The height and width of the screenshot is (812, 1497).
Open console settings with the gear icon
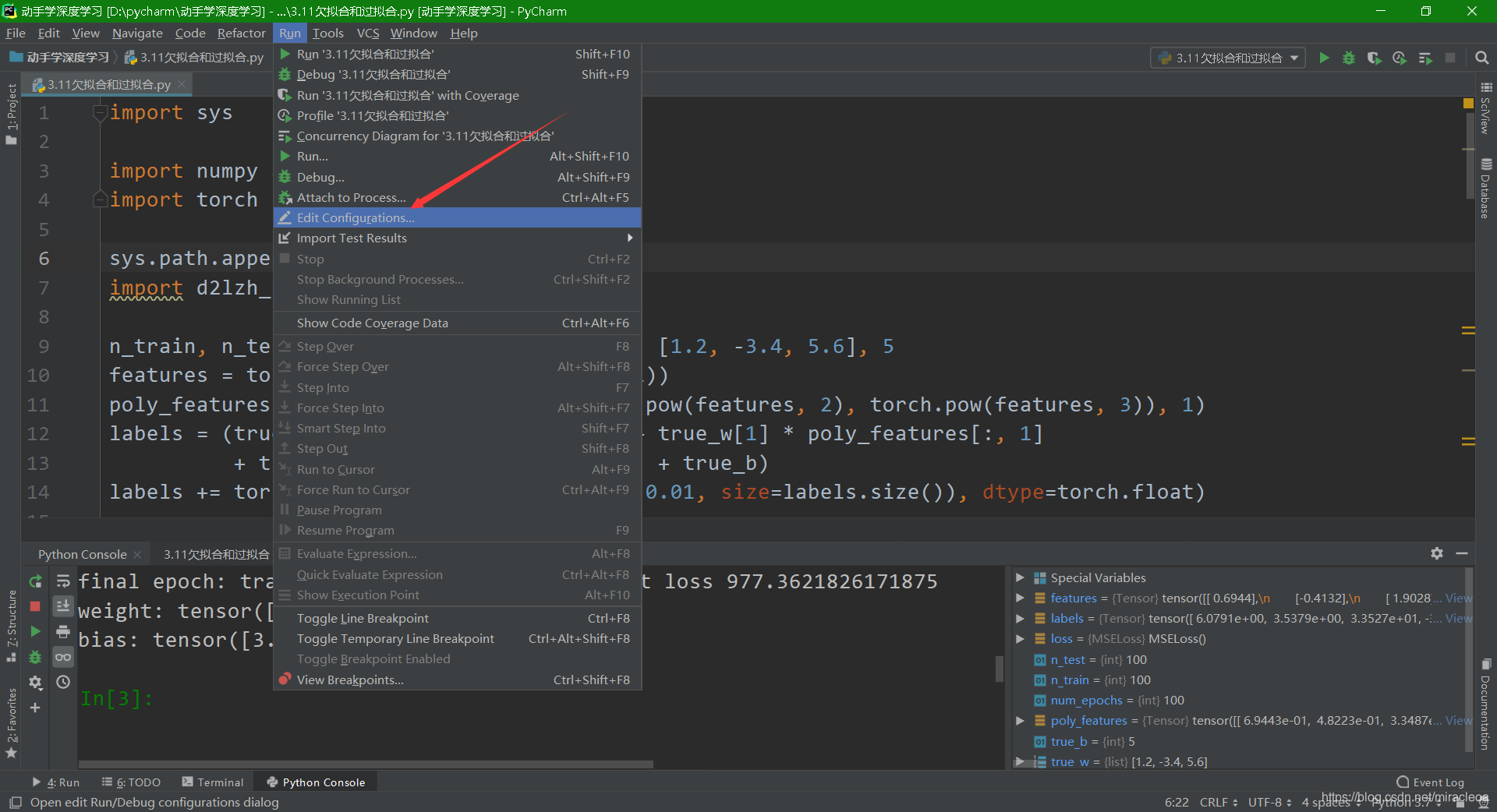[35, 682]
